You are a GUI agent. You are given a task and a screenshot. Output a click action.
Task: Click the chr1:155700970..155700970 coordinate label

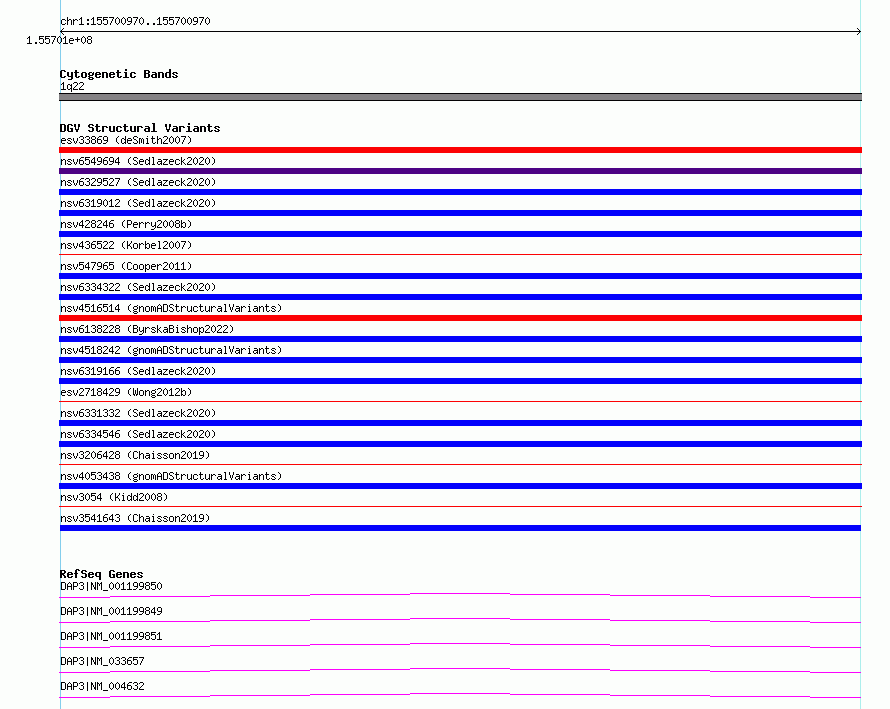pyautogui.click(x=135, y=21)
